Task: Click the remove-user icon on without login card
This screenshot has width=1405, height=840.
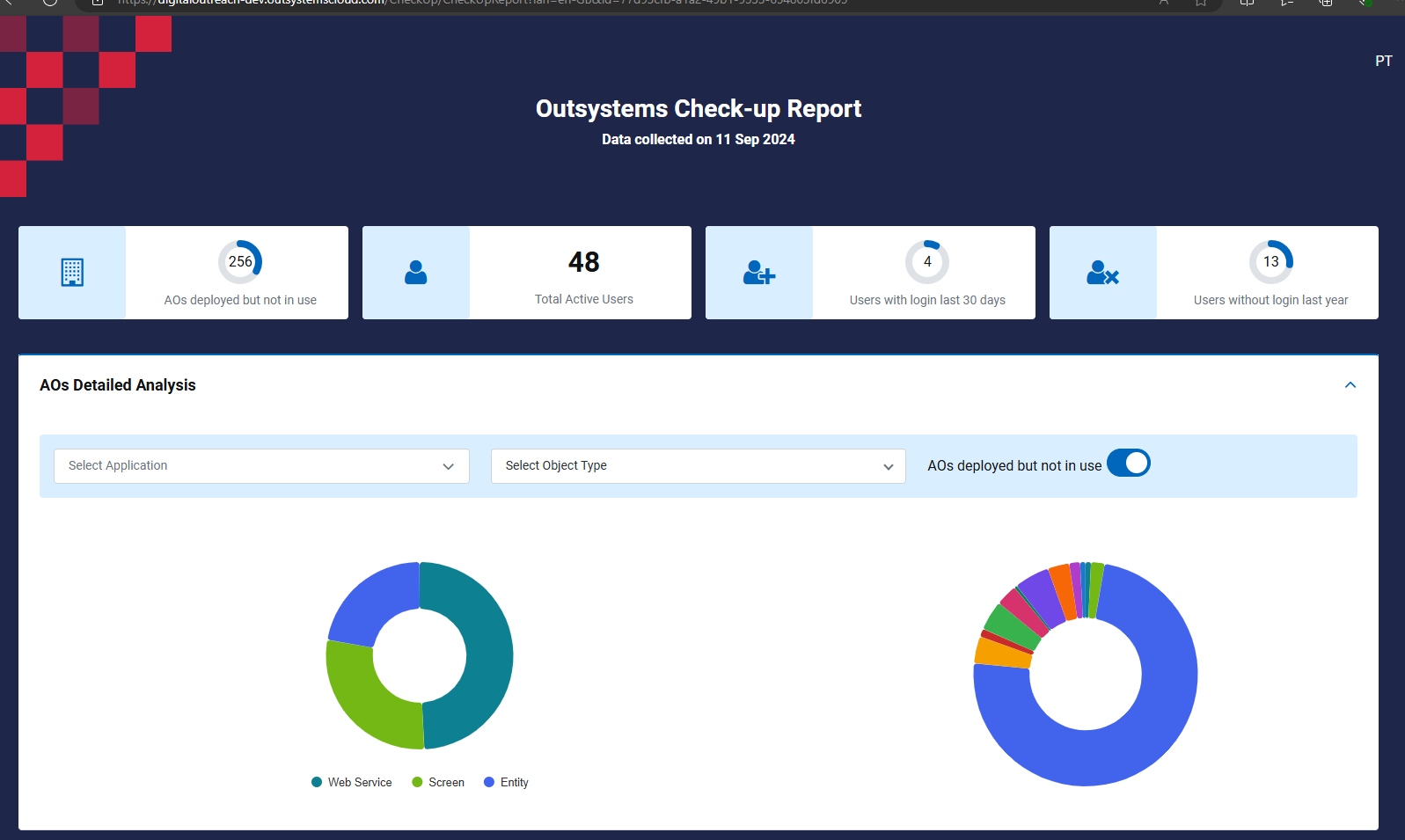Action: pyautogui.click(x=1102, y=273)
